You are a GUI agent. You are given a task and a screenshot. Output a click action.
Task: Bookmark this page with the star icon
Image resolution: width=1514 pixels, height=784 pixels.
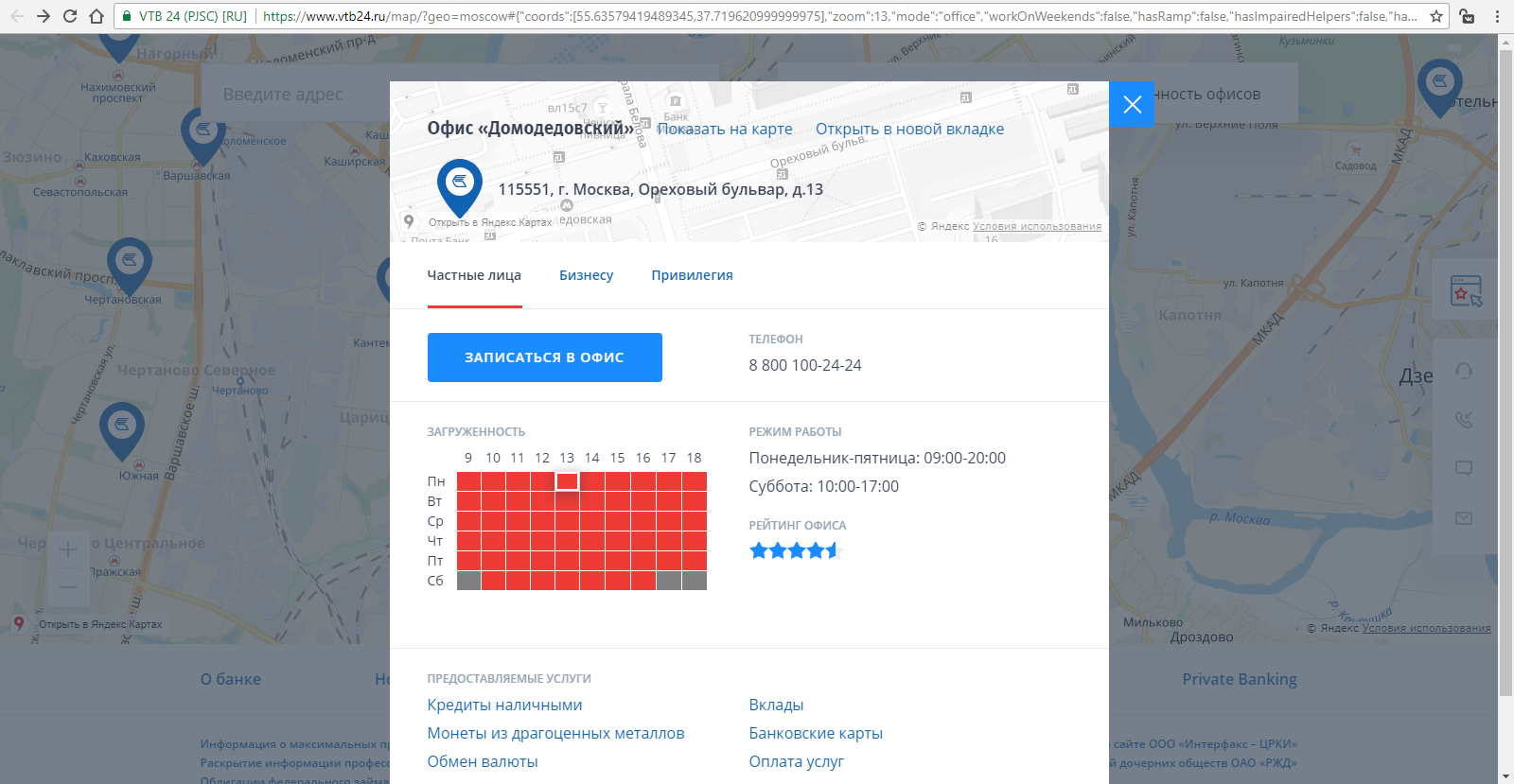pyautogui.click(x=1436, y=16)
